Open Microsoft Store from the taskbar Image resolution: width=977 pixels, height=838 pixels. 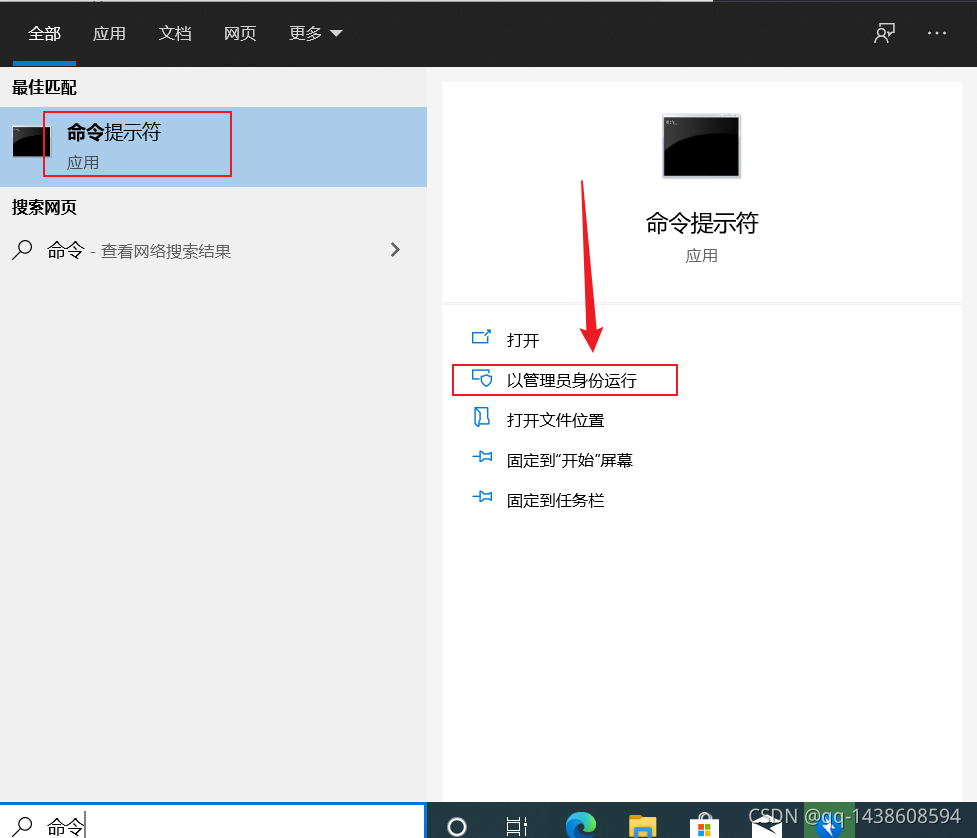[x=704, y=826]
